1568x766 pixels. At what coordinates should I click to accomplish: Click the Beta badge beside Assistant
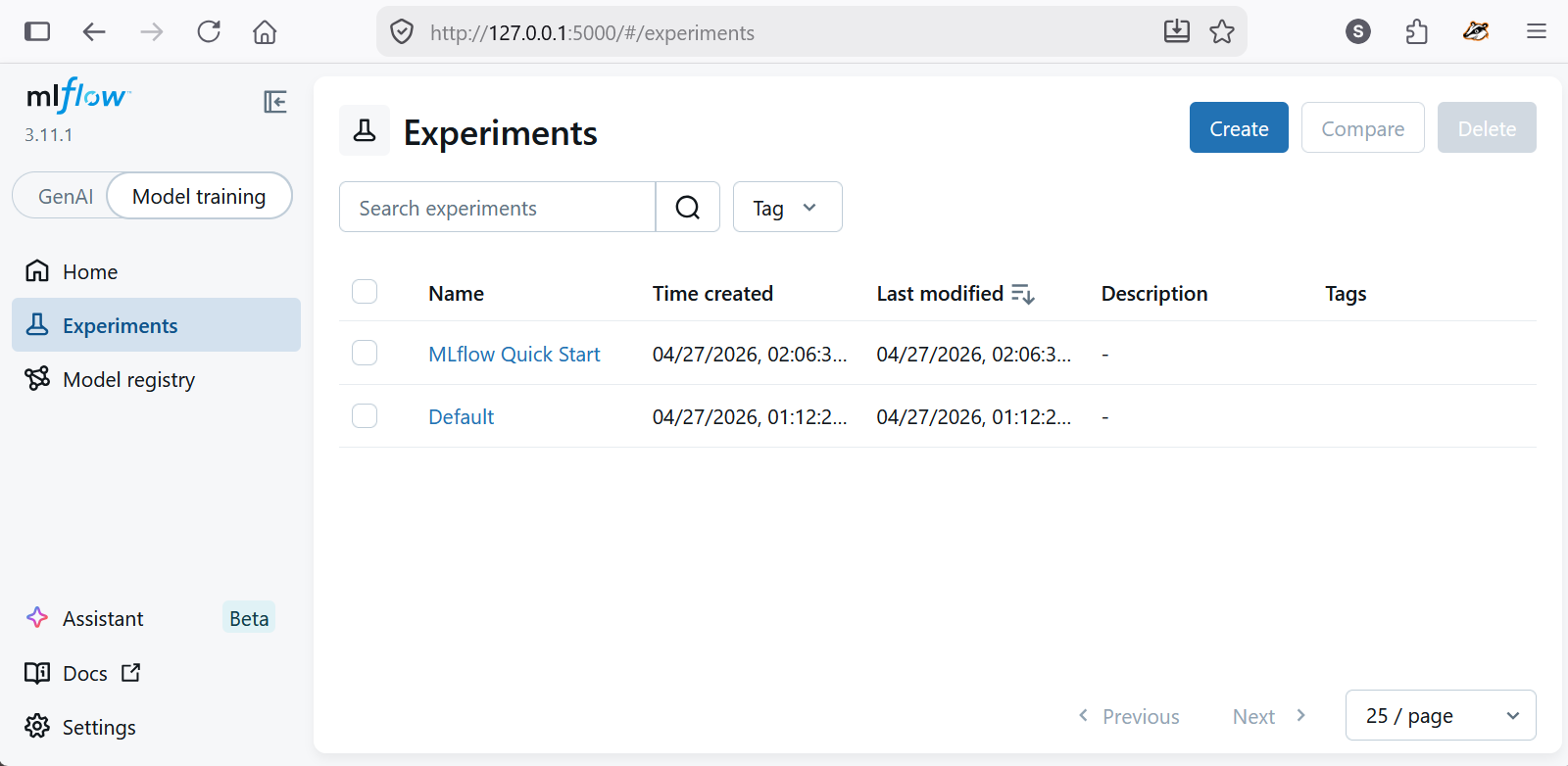[x=249, y=618]
